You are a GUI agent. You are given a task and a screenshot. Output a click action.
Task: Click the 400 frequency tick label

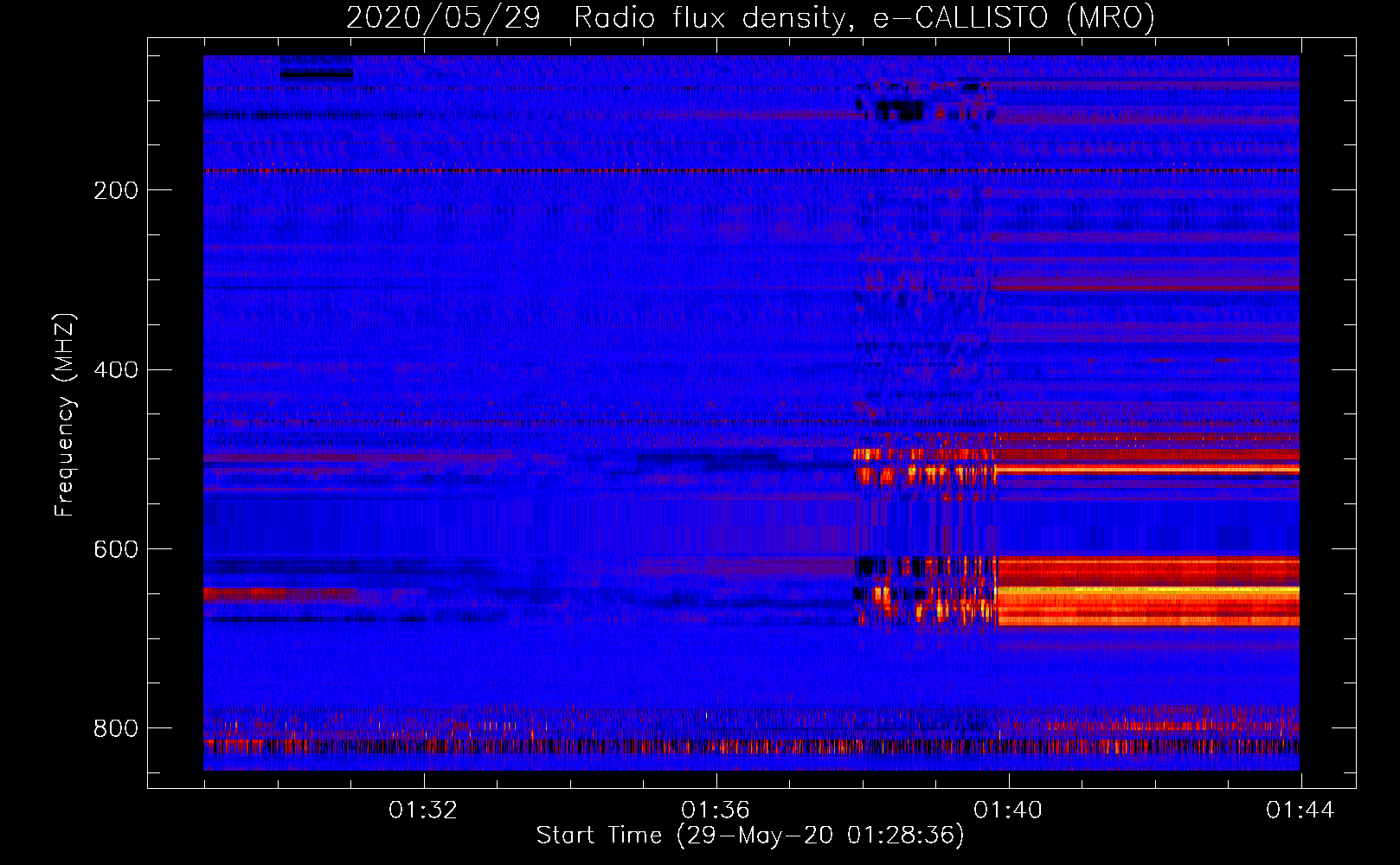116,370
